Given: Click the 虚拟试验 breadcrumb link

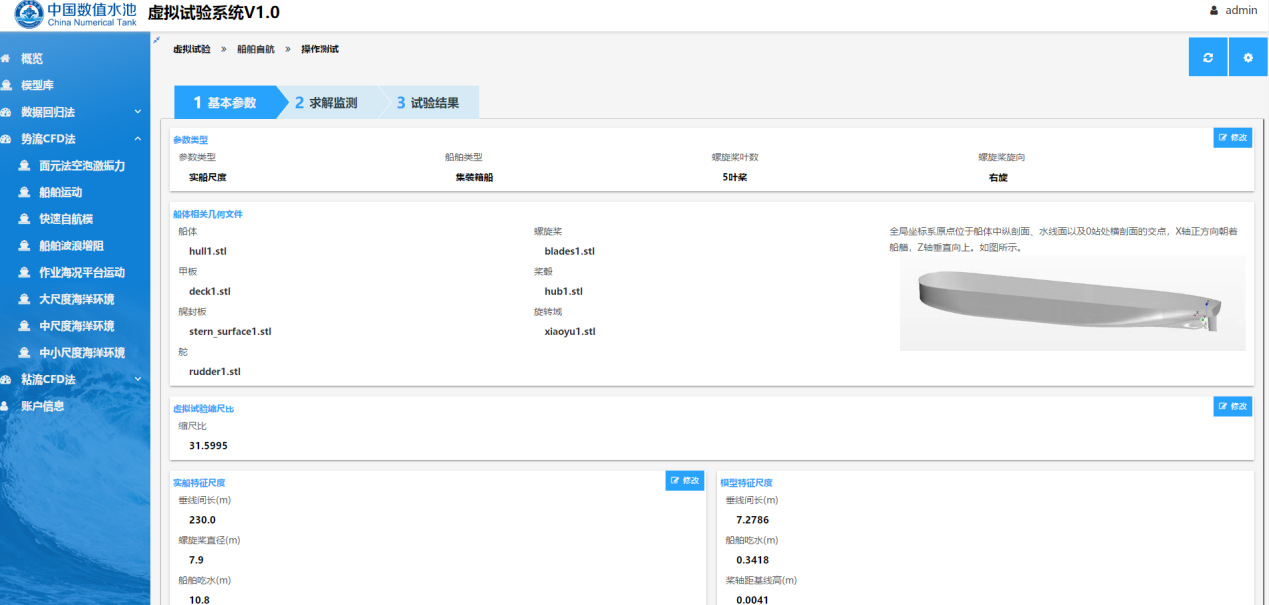Looking at the screenshot, I should click(192, 49).
